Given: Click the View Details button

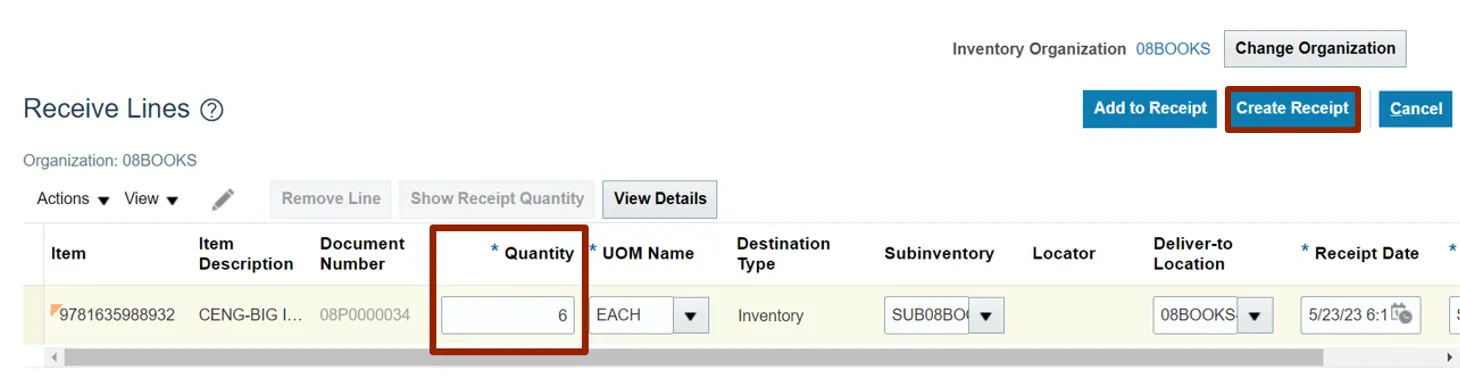Looking at the screenshot, I should click(660, 199).
